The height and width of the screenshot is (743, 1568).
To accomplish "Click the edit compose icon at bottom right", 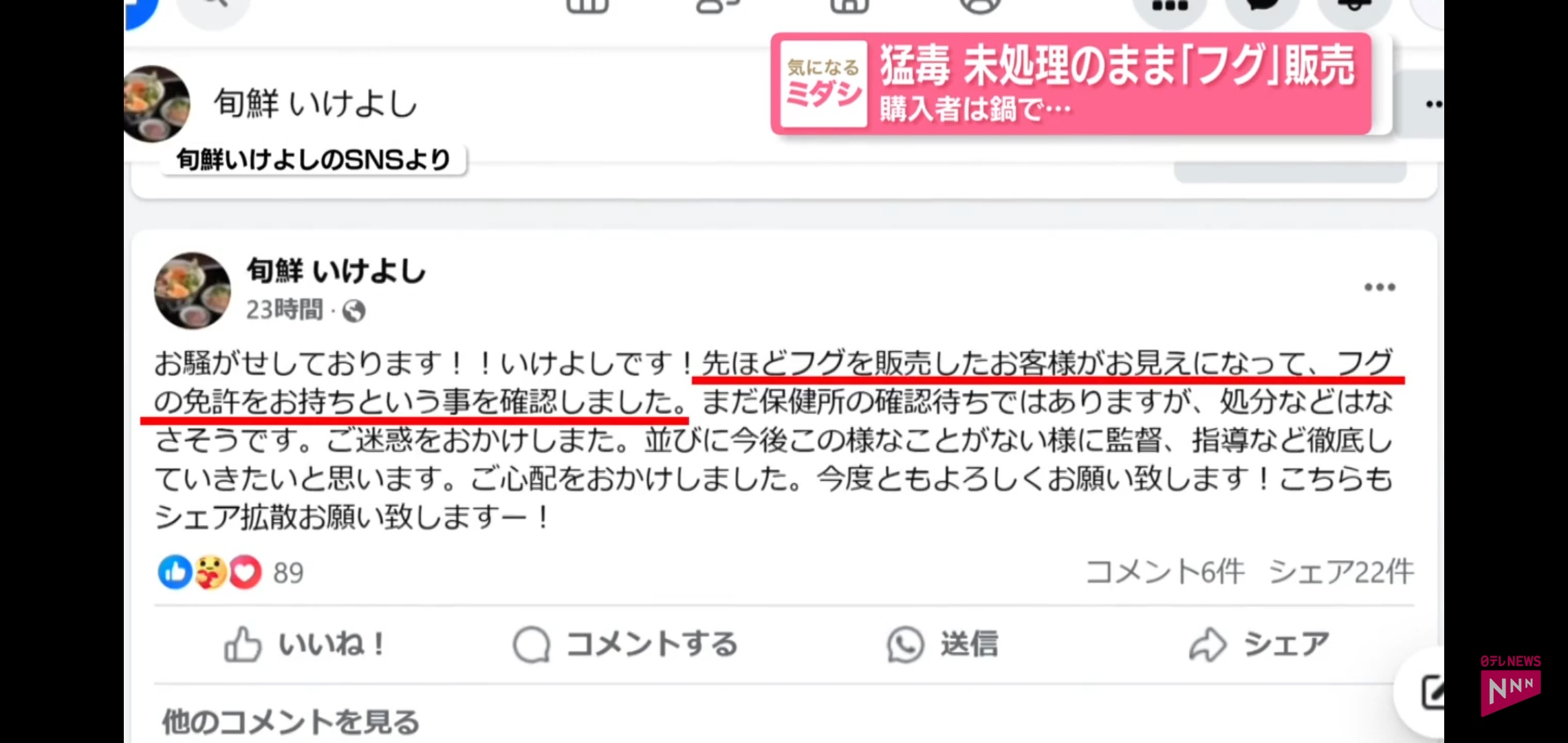I will pos(1432,692).
